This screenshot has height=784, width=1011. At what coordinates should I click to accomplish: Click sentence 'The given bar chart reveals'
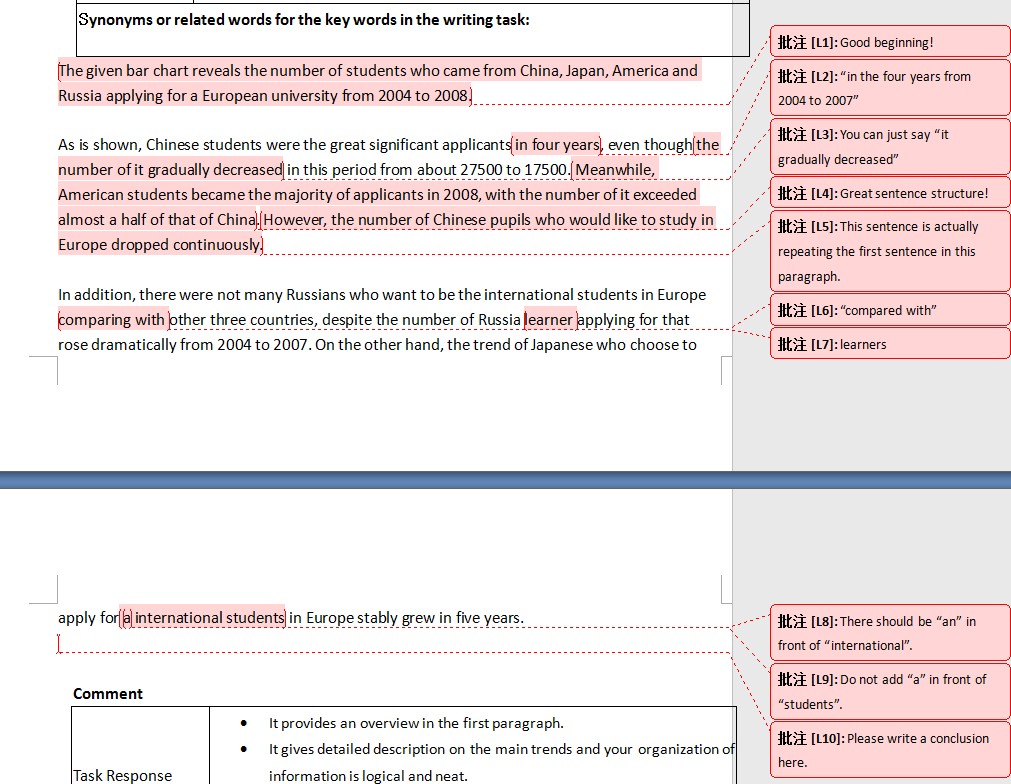pos(378,83)
